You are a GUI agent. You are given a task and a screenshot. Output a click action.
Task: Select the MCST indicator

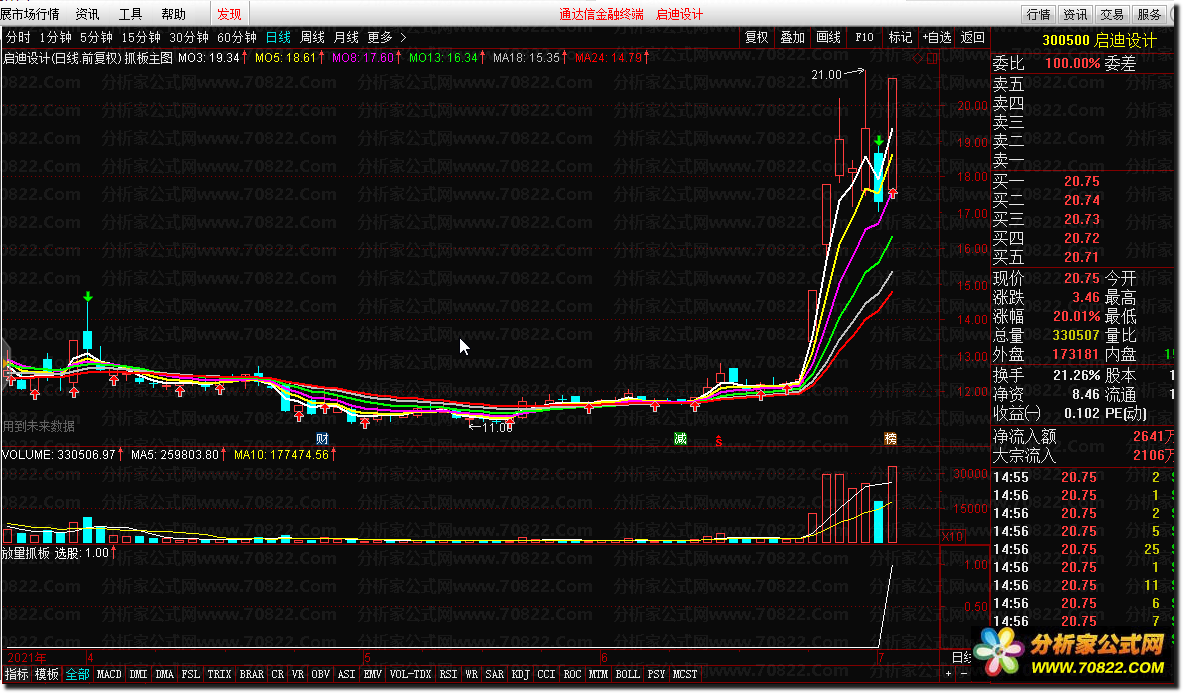pyautogui.click(x=685, y=674)
